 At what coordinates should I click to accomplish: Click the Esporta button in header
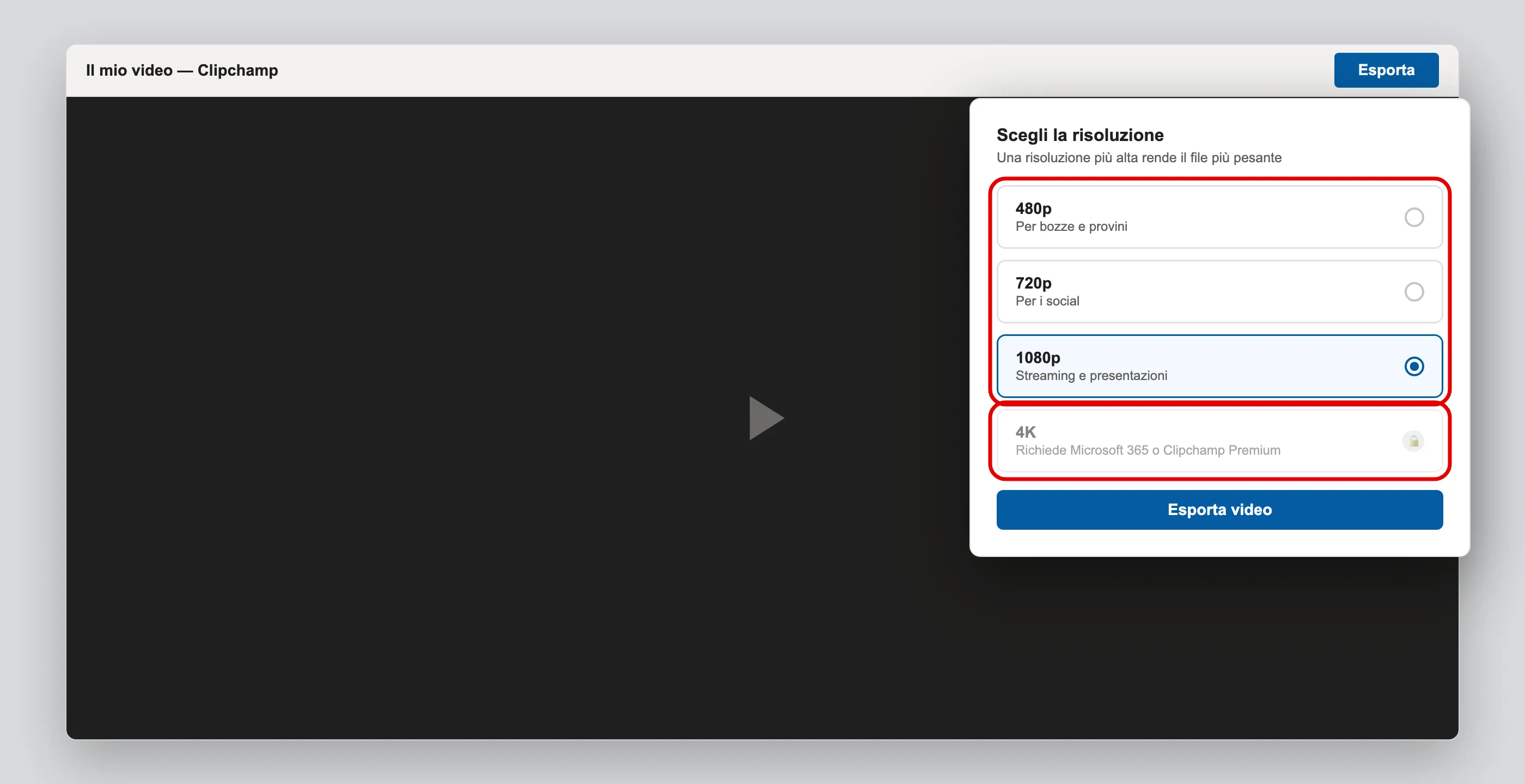click(x=1386, y=70)
